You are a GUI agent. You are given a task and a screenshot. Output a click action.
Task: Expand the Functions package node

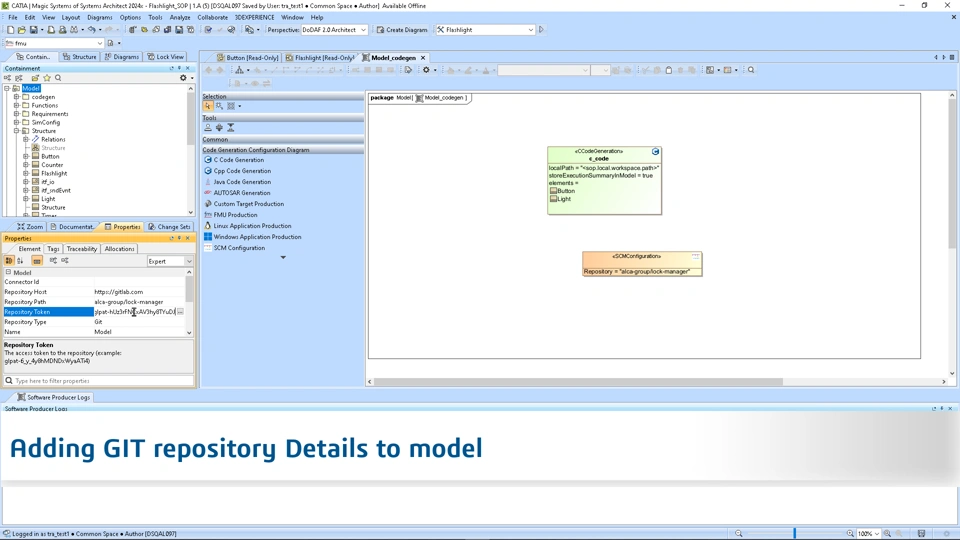pos(17,105)
